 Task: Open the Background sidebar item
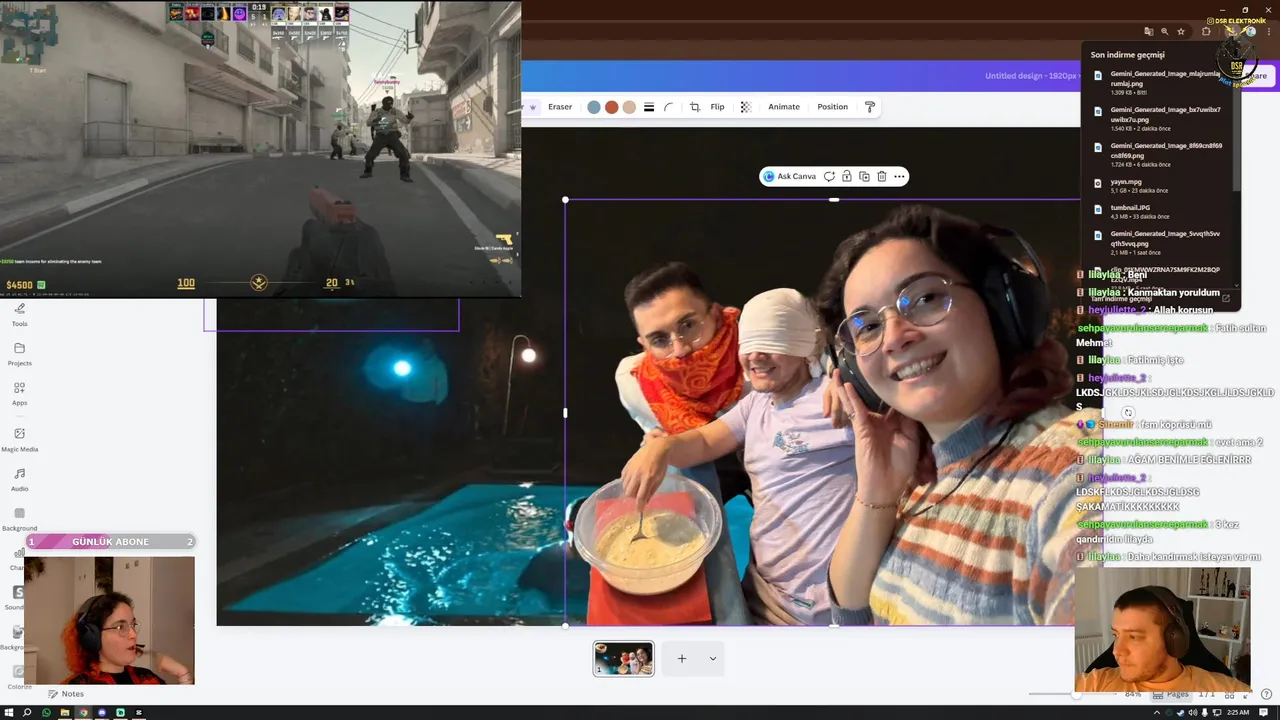coord(19,519)
